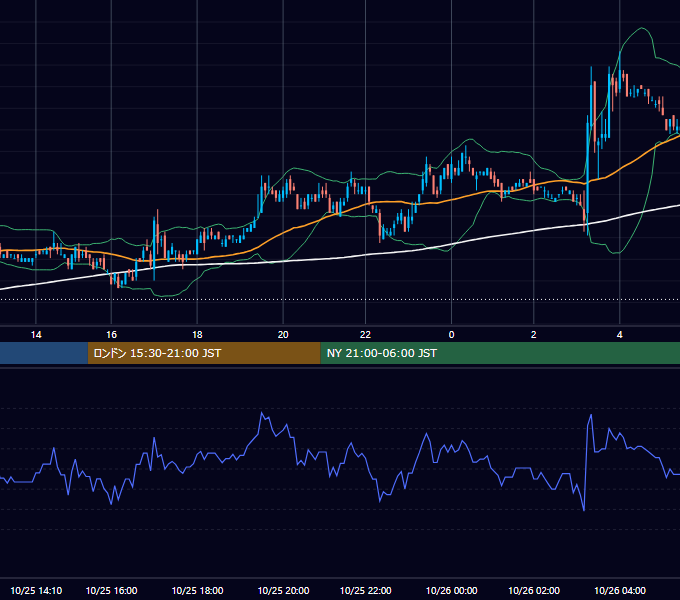Screen dimensions: 680x600
Task: Click the 16 hour axis label
Action: 111,335
